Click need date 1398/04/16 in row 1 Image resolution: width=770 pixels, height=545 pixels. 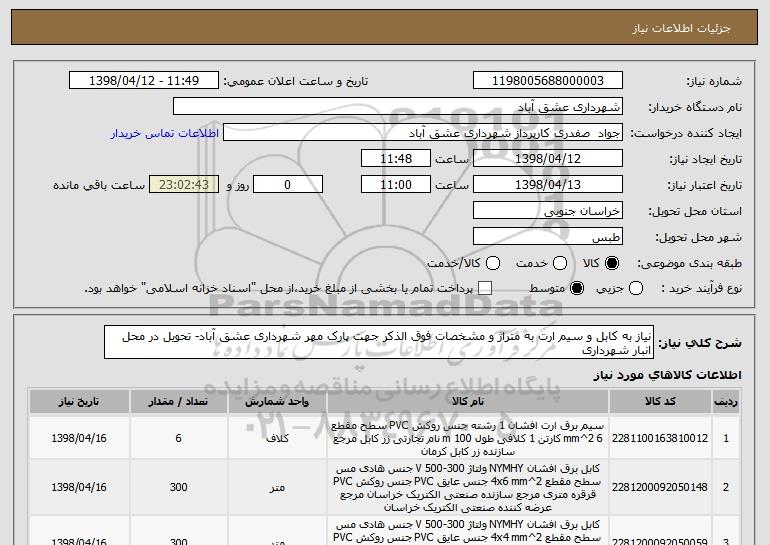pos(79,438)
